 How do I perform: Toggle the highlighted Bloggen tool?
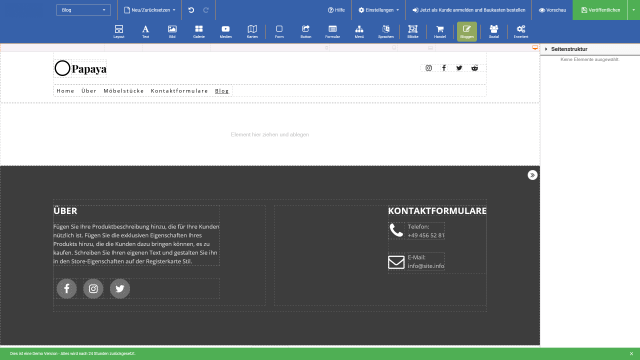click(x=467, y=31)
